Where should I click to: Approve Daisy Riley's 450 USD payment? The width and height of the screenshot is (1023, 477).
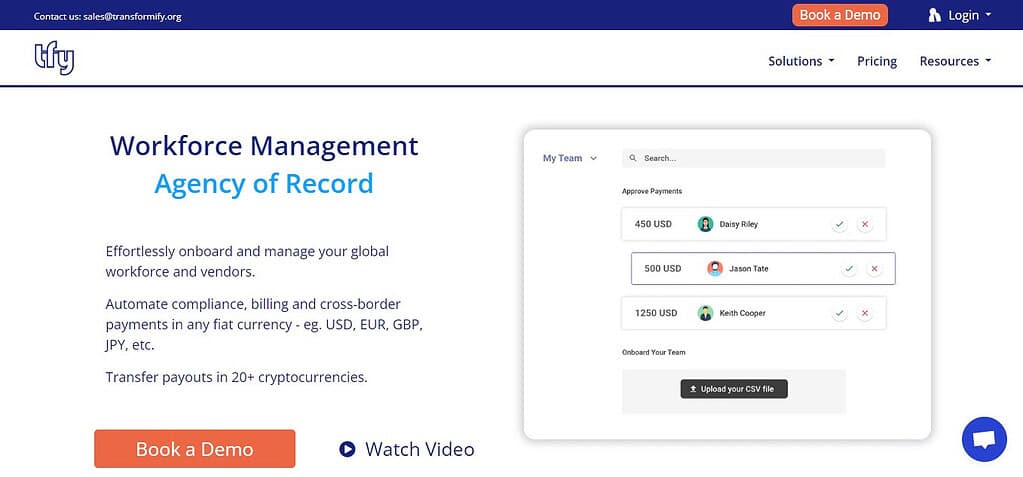pyautogui.click(x=840, y=224)
